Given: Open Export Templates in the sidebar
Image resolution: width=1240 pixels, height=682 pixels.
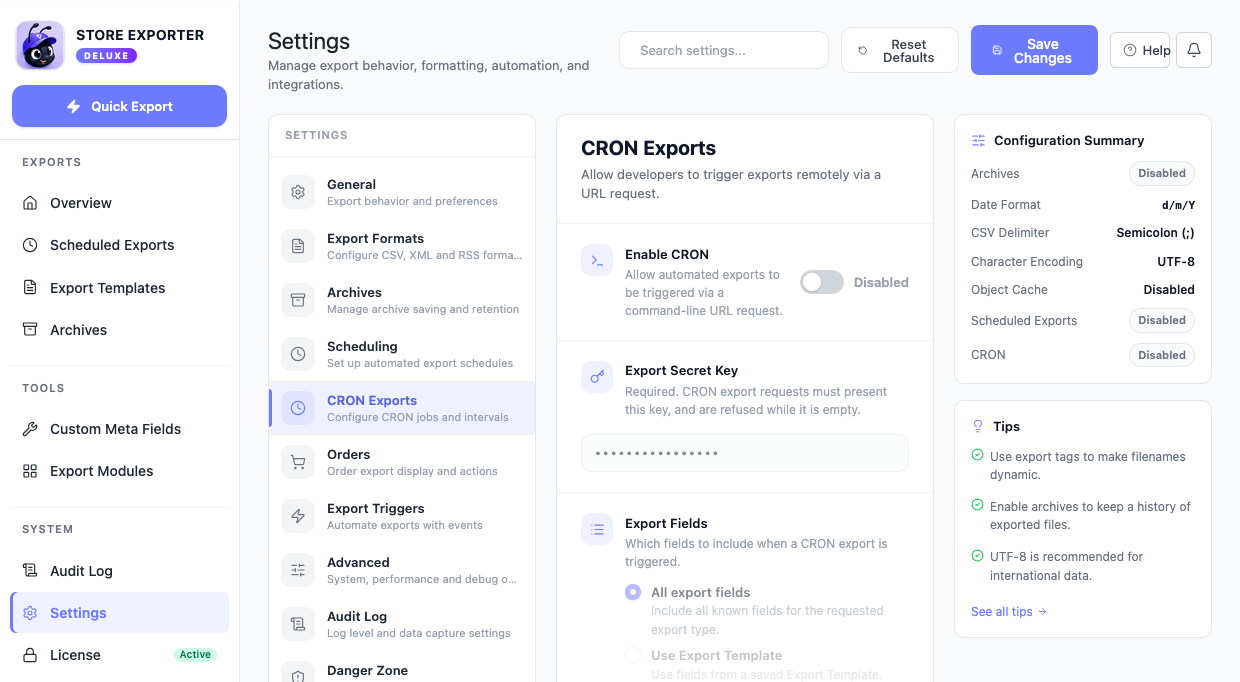Looking at the screenshot, I should pos(120,288).
